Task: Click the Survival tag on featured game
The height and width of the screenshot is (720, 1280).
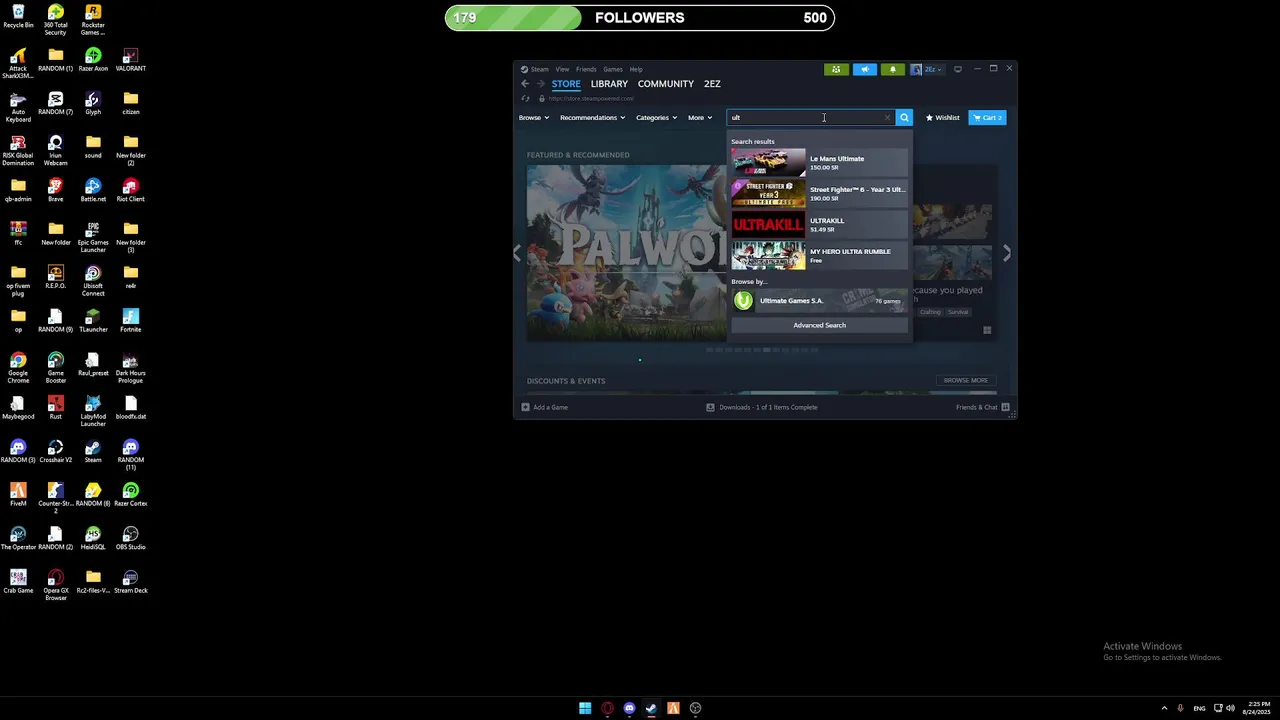Action: 958,312
